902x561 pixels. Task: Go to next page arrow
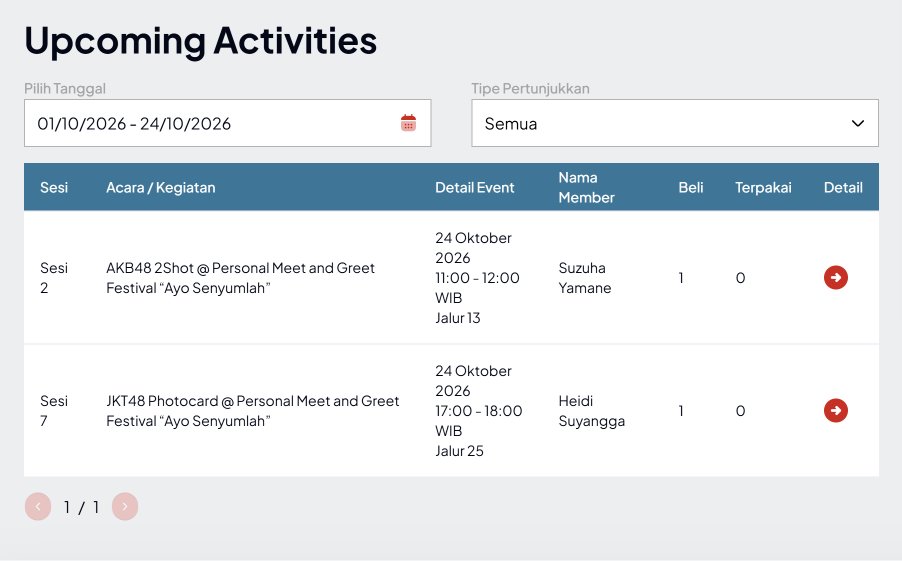[x=125, y=506]
